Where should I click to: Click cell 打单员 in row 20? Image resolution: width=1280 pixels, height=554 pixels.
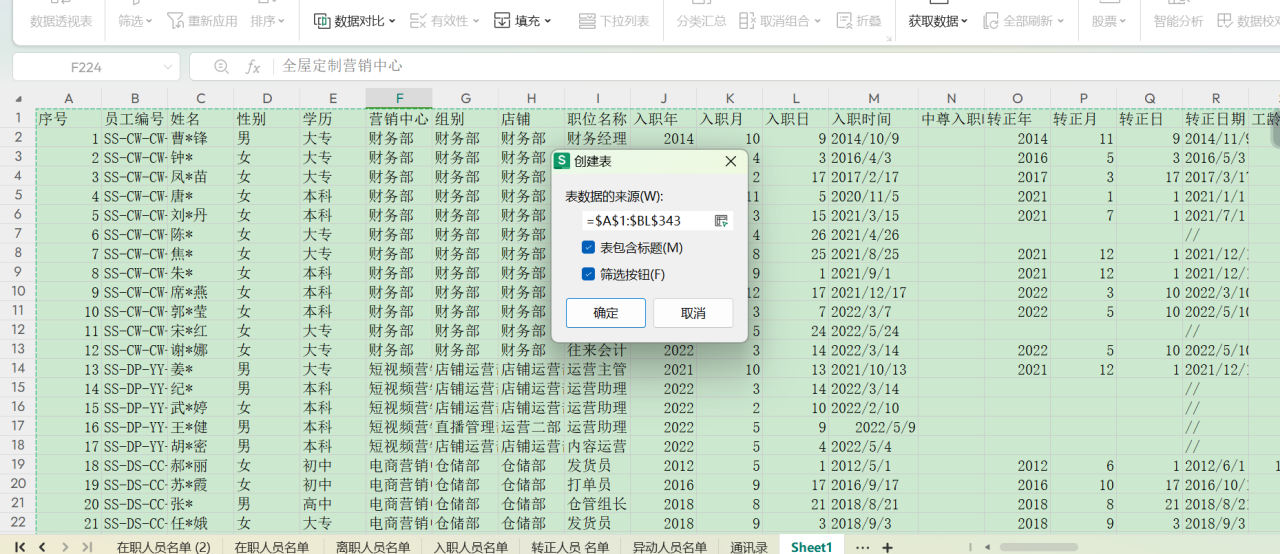597,485
